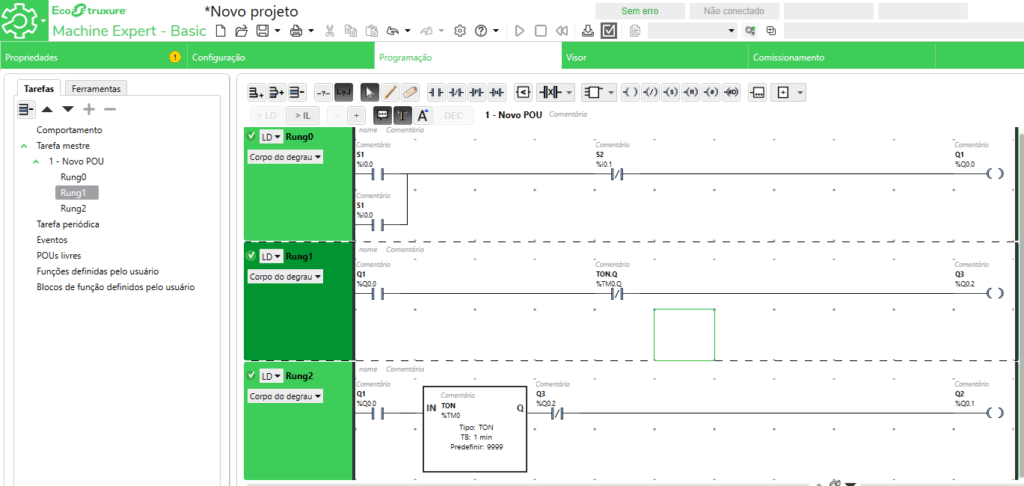The width and height of the screenshot is (1024, 486).
Task: Open the save options dropdown arrow
Action: [x=278, y=31]
